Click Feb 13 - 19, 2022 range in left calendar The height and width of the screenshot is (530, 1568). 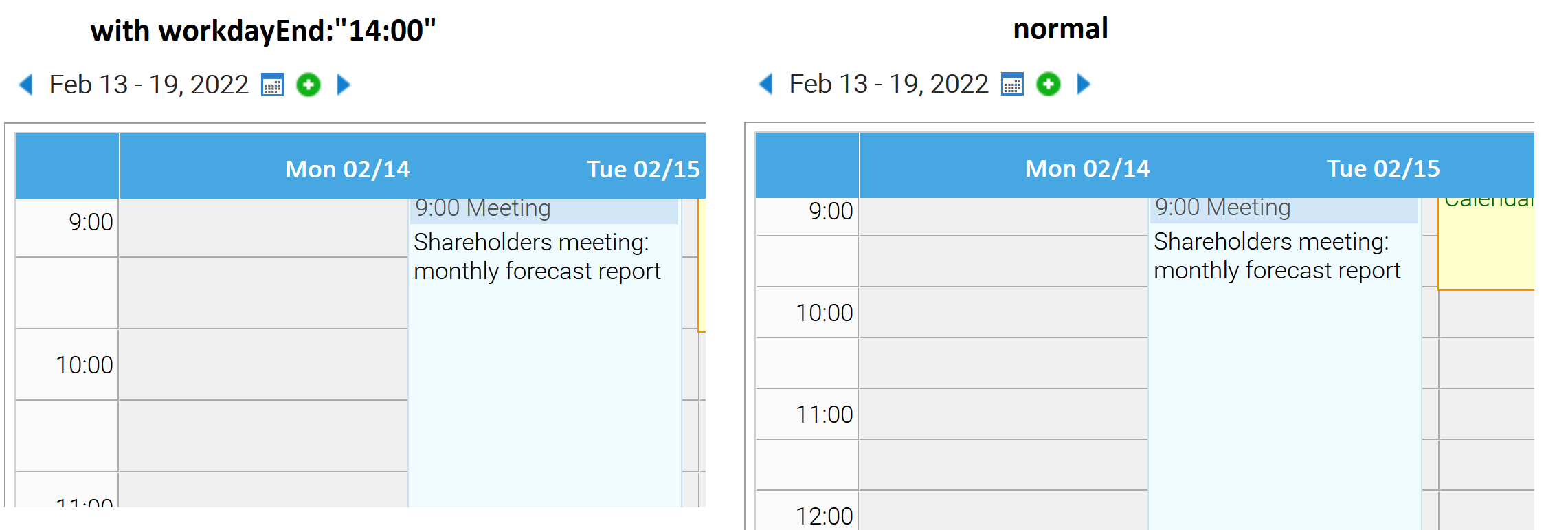coord(148,85)
